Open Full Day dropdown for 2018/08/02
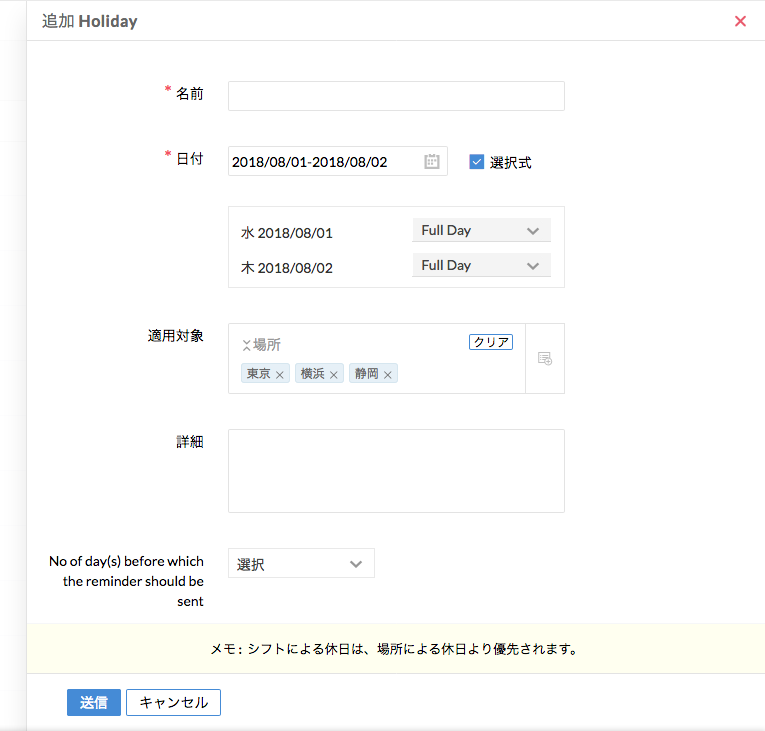765x731 pixels. point(481,266)
